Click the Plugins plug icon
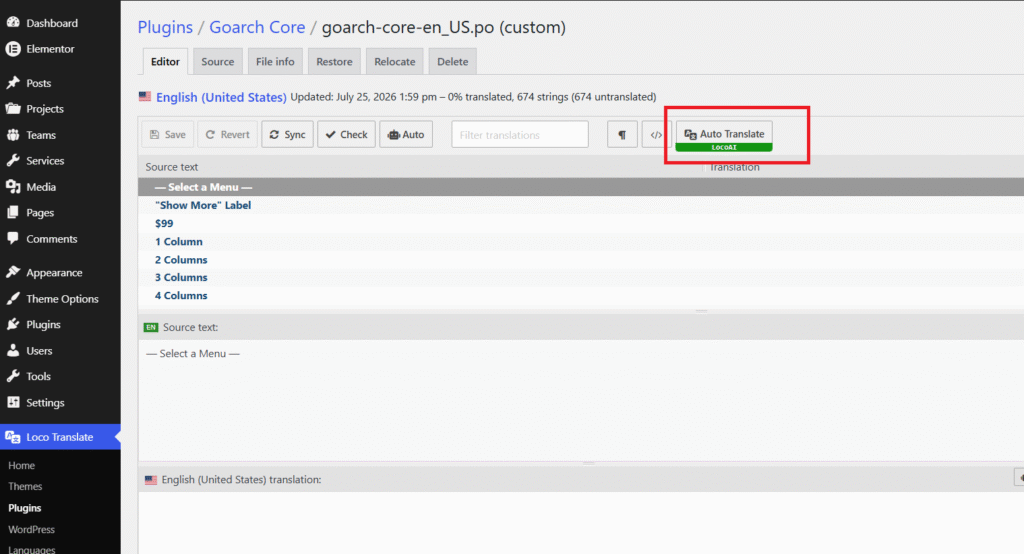Viewport: 1024px width, 554px height. (13, 324)
